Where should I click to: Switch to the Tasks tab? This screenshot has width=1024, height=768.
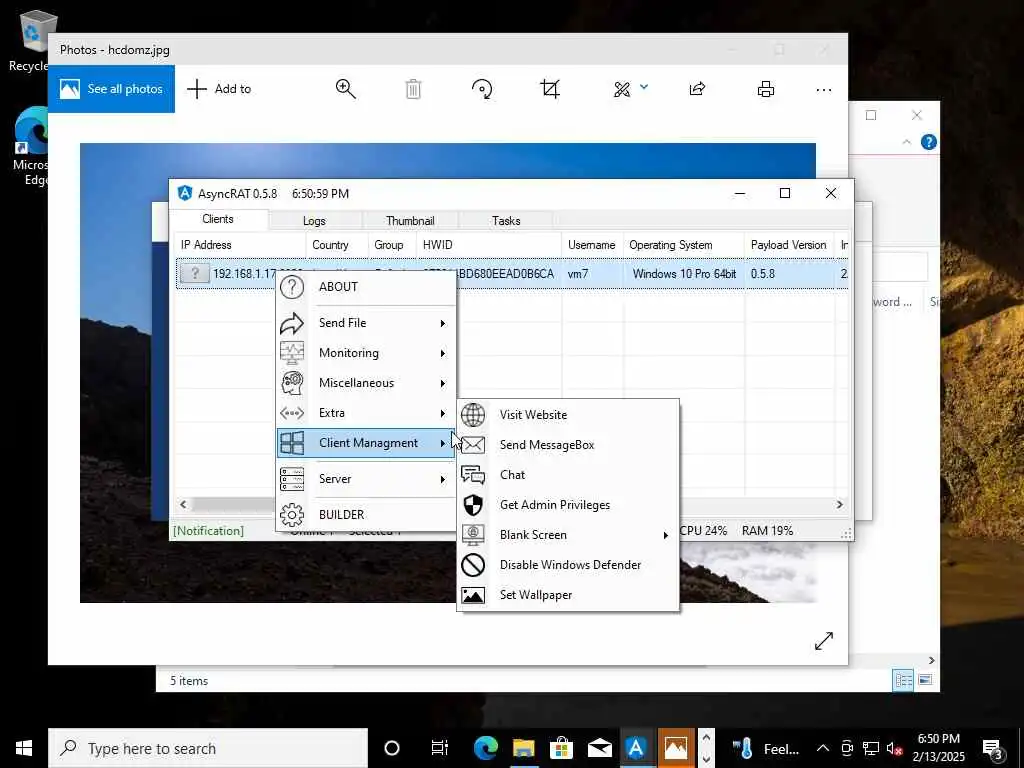(506, 221)
